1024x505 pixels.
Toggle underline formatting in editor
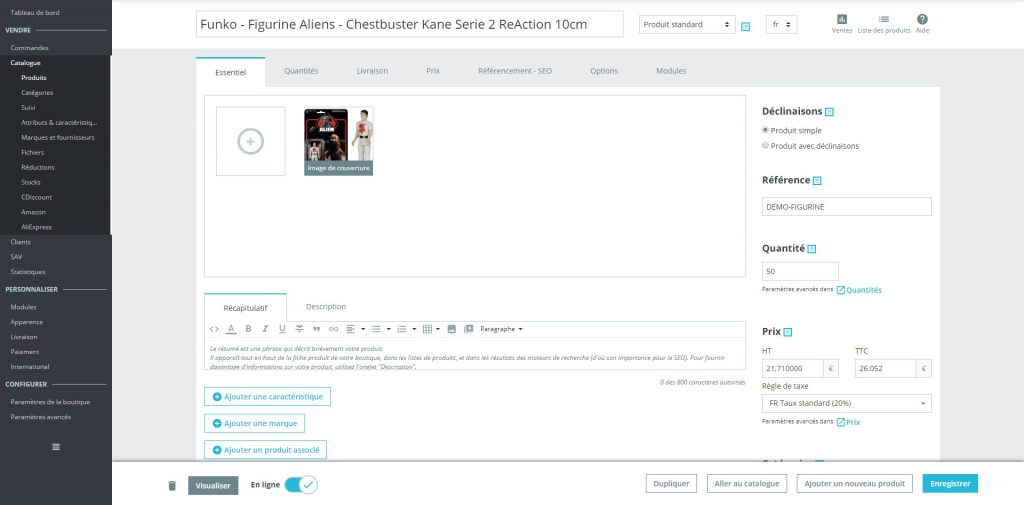[x=282, y=329]
